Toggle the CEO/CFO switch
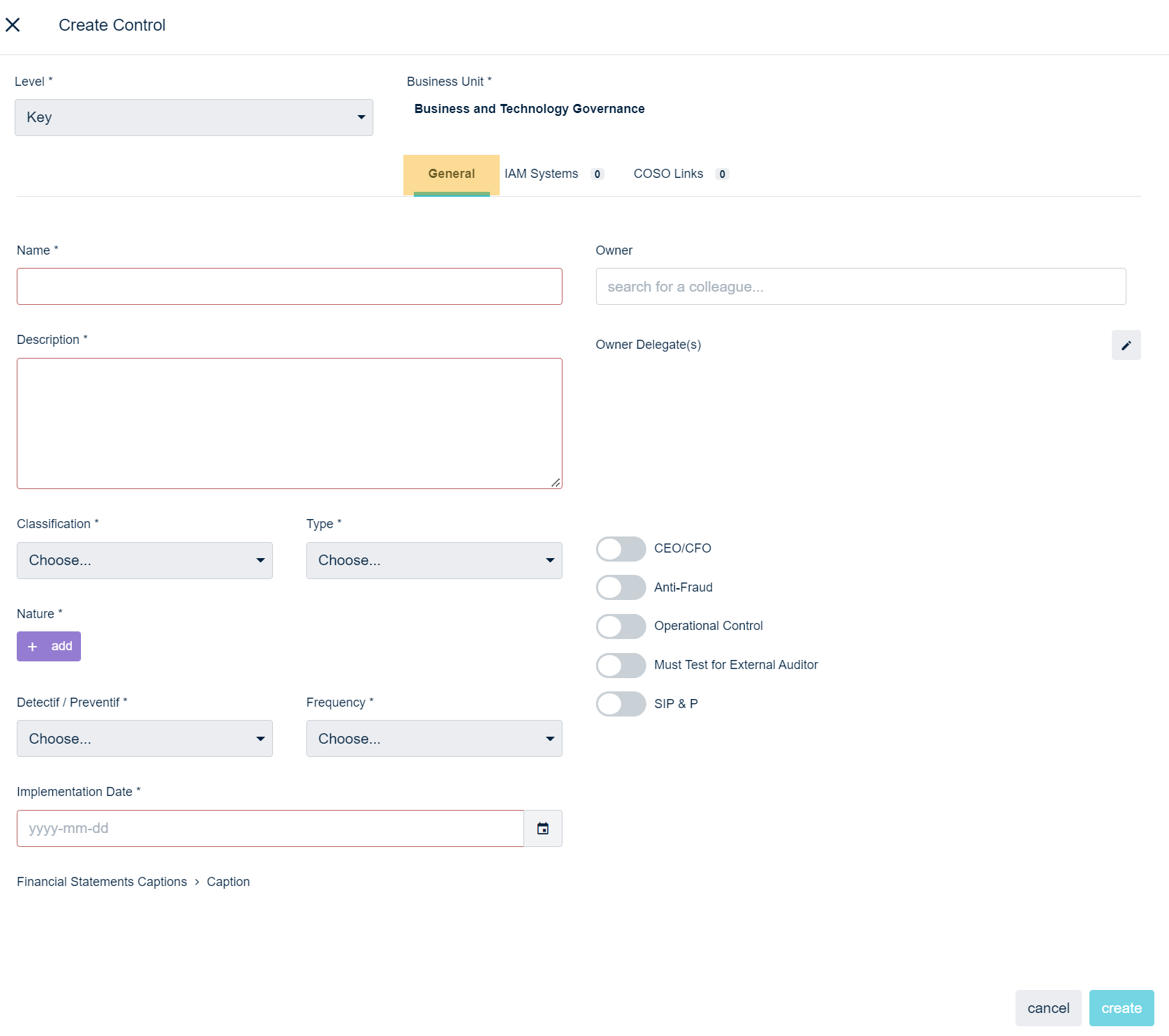Viewport: 1169px width, 1036px height. [620, 549]
